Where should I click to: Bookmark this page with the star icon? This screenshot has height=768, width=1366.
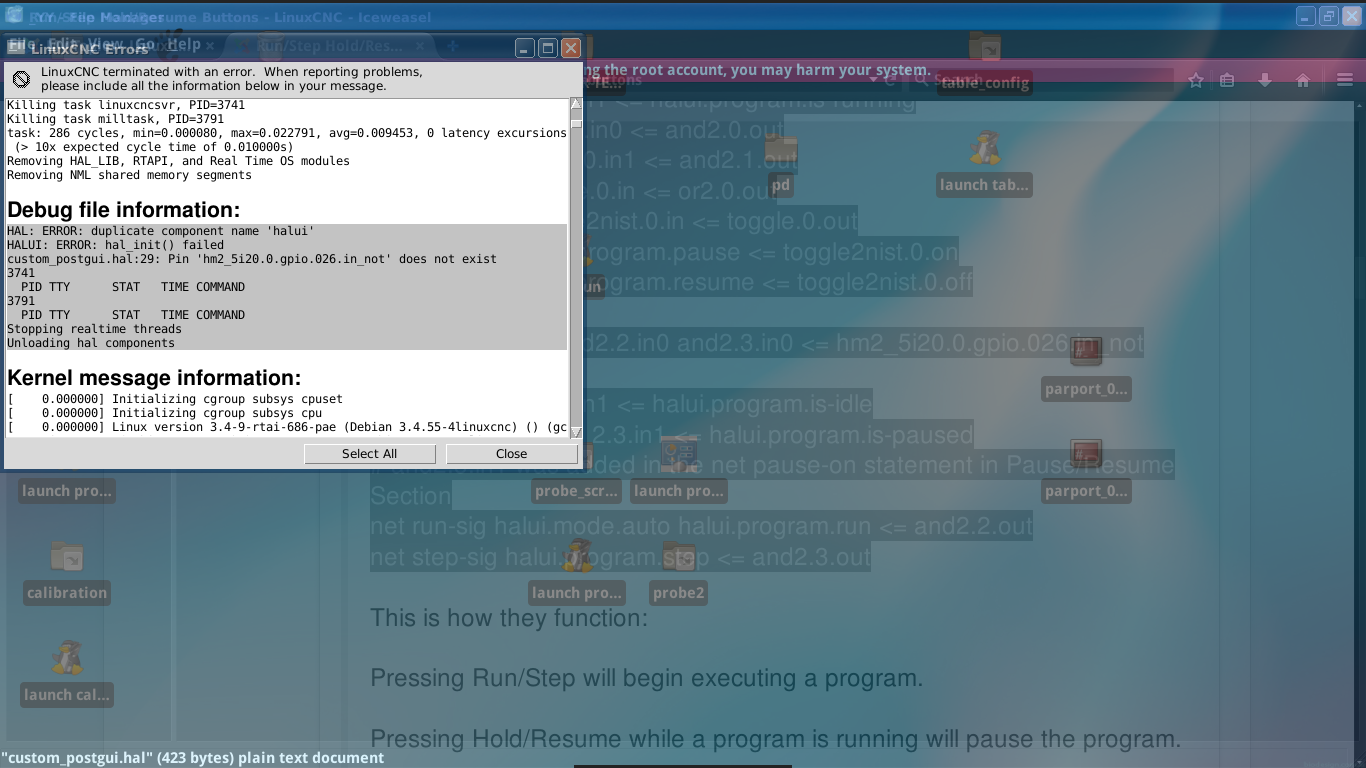(x=1196, y=81)
